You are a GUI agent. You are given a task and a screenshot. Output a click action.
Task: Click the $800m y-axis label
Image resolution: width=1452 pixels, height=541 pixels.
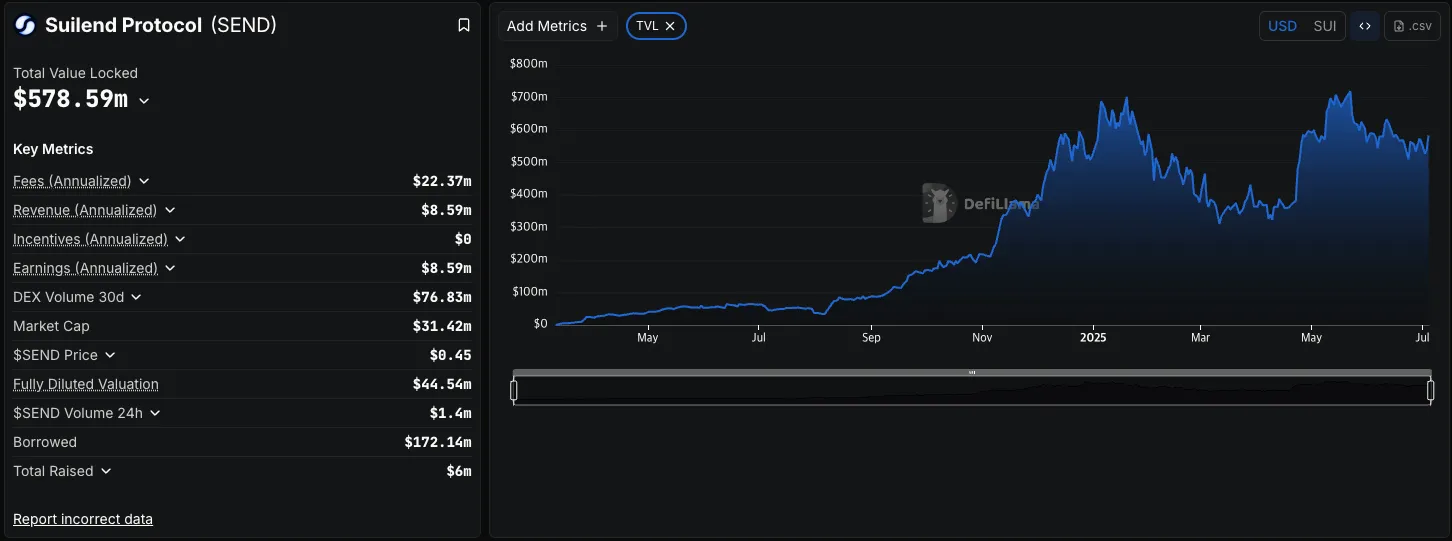(528, 64)
